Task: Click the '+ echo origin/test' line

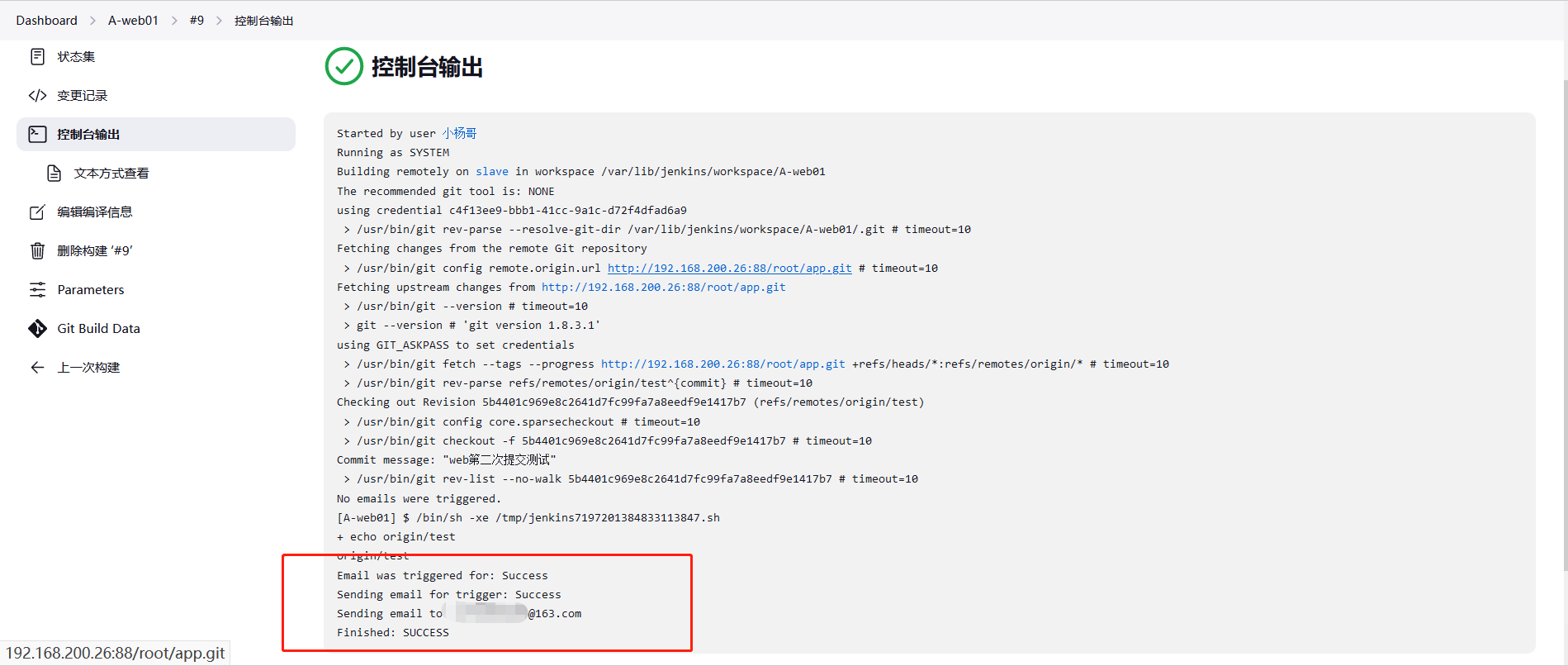Action: pos(396,536)
